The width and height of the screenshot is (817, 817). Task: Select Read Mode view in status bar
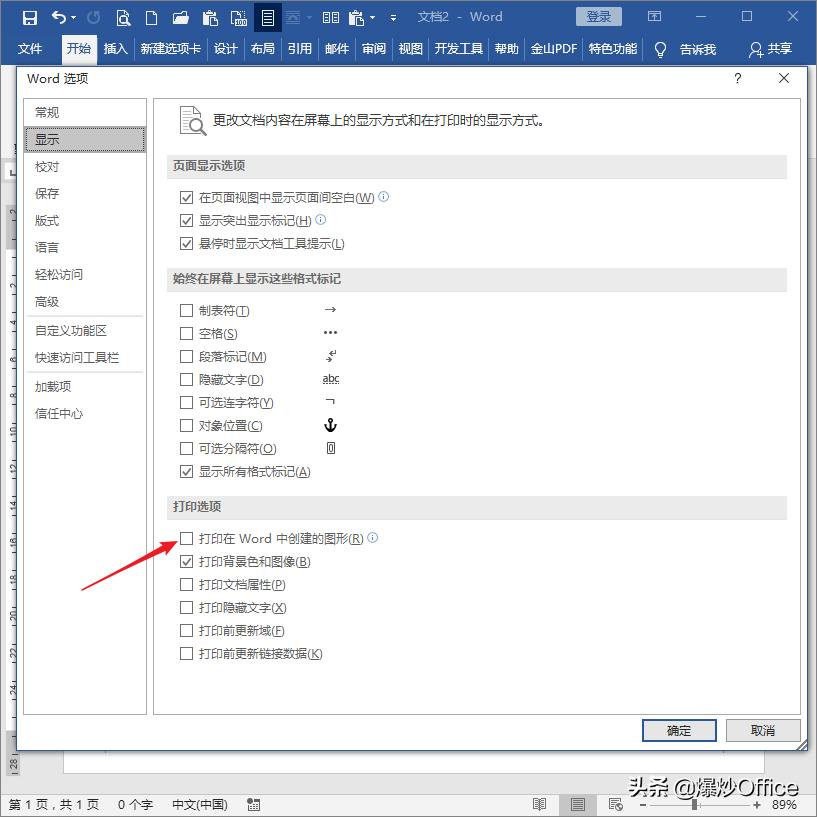(x=540, y=804)
